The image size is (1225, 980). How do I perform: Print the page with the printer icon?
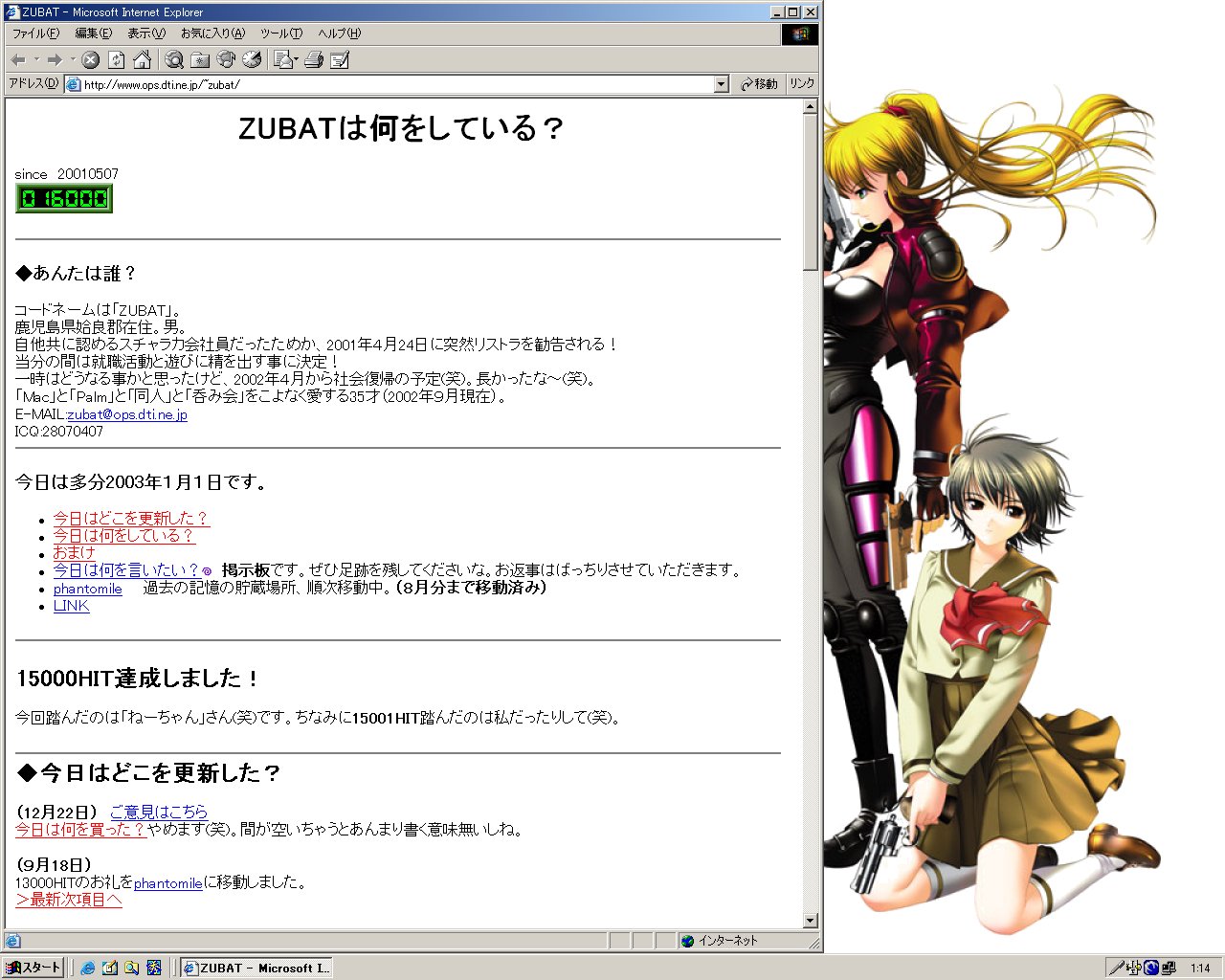point(313,59)
